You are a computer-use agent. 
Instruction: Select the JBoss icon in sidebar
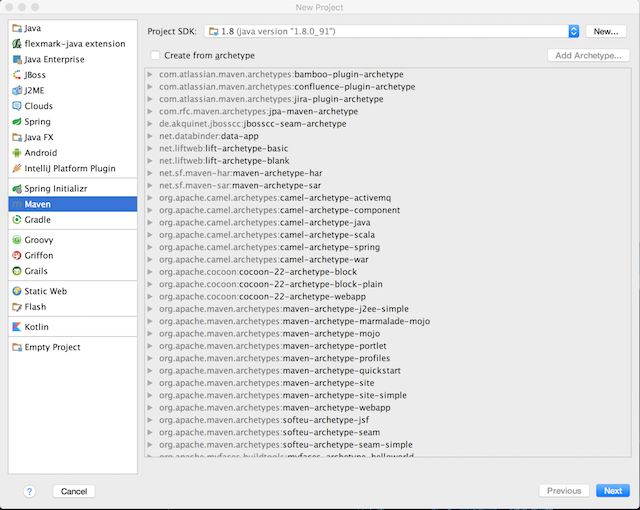tap(17, 75)
